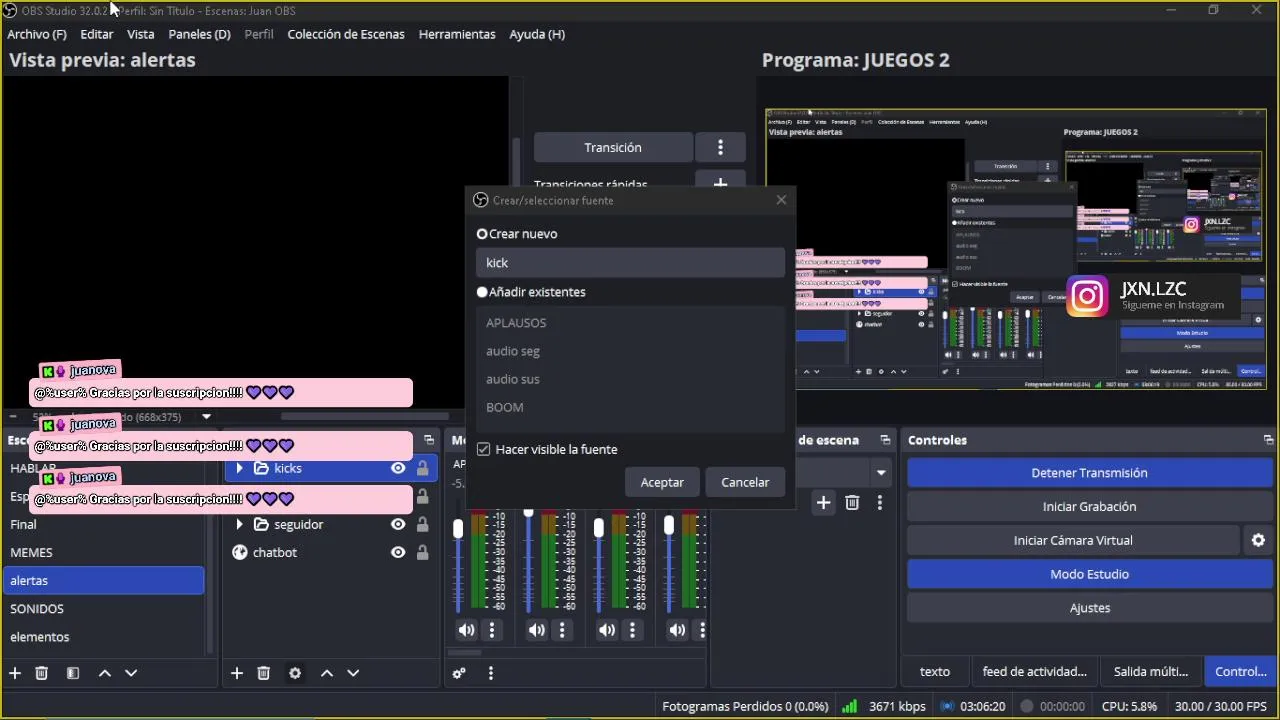Open virtual camera settings gear

pos(1258,540)
